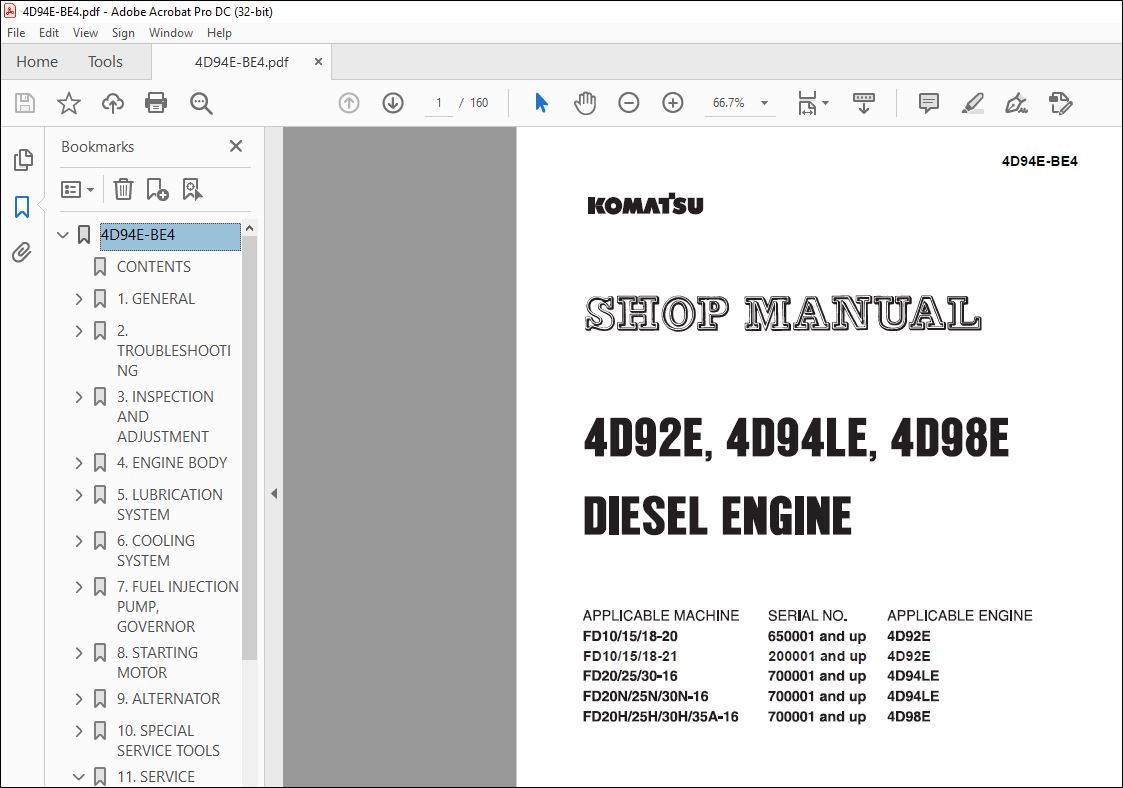Jump to 6. COOLING SYSTEM bookmark
Screen dimensions: 1123x788
point(155,551)
